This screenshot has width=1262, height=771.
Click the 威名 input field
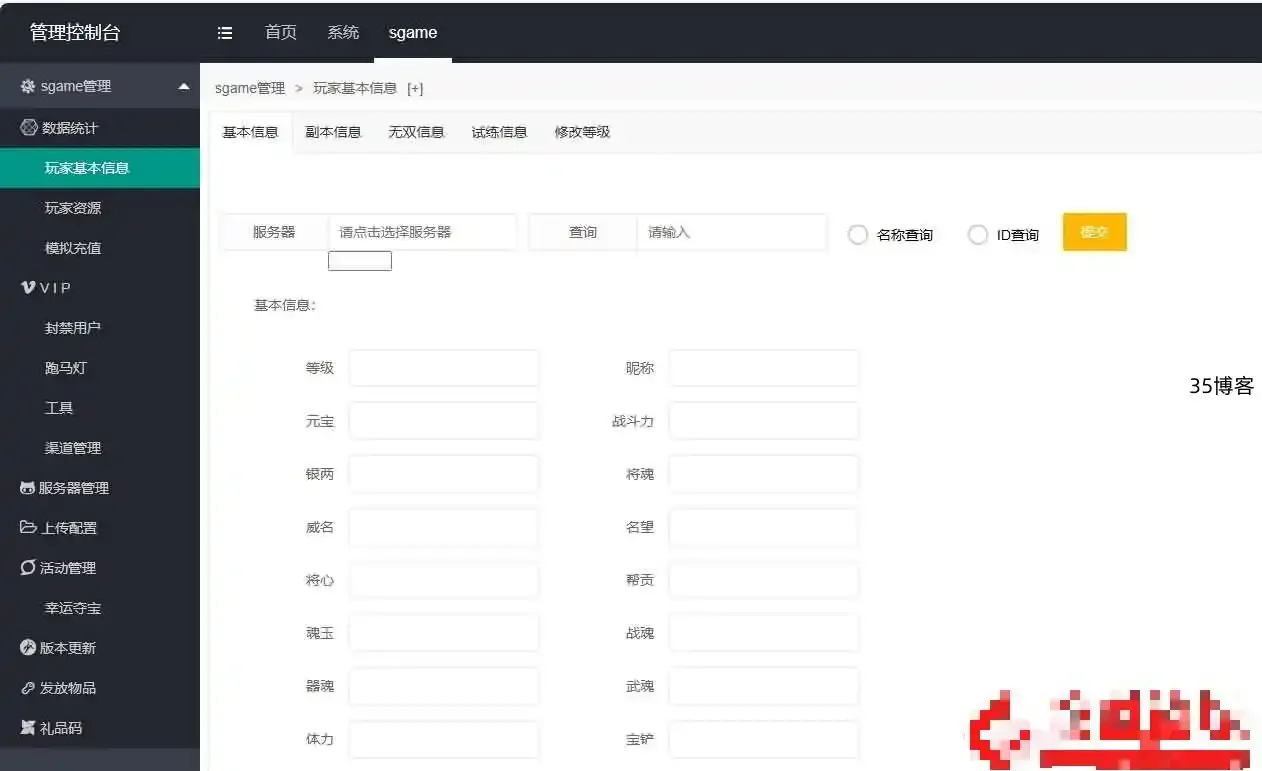coord(444,527)
